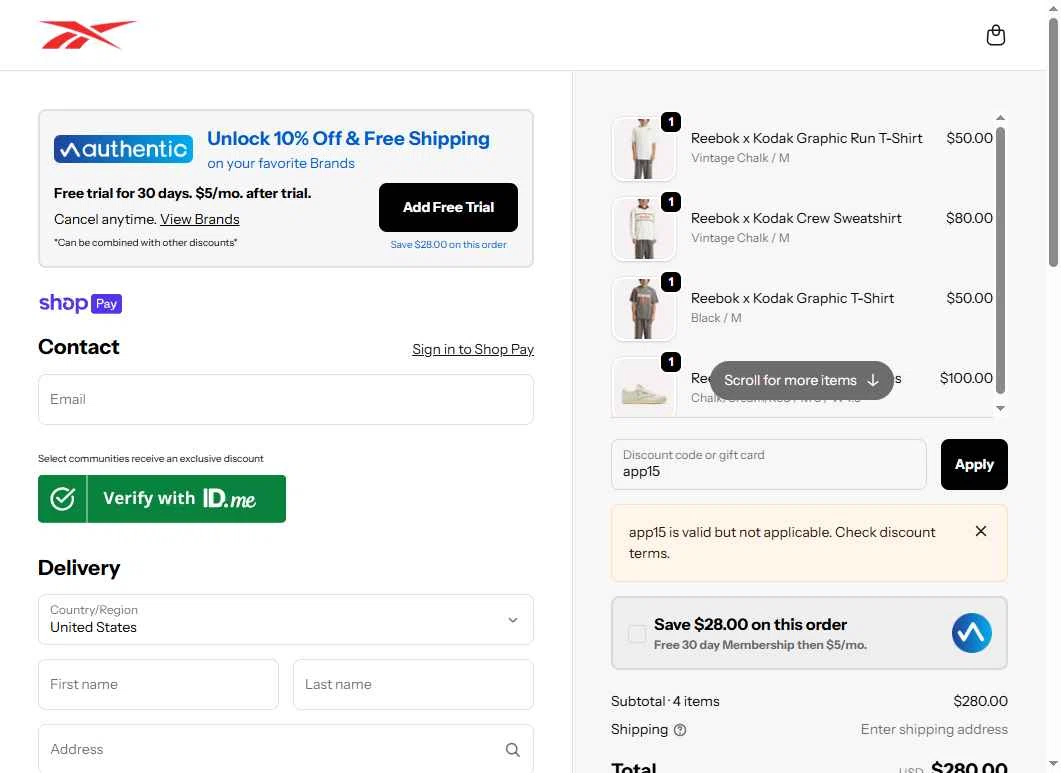Click the Reebok logo in header
The image size is (1061, 773).
tap(87, 35)
